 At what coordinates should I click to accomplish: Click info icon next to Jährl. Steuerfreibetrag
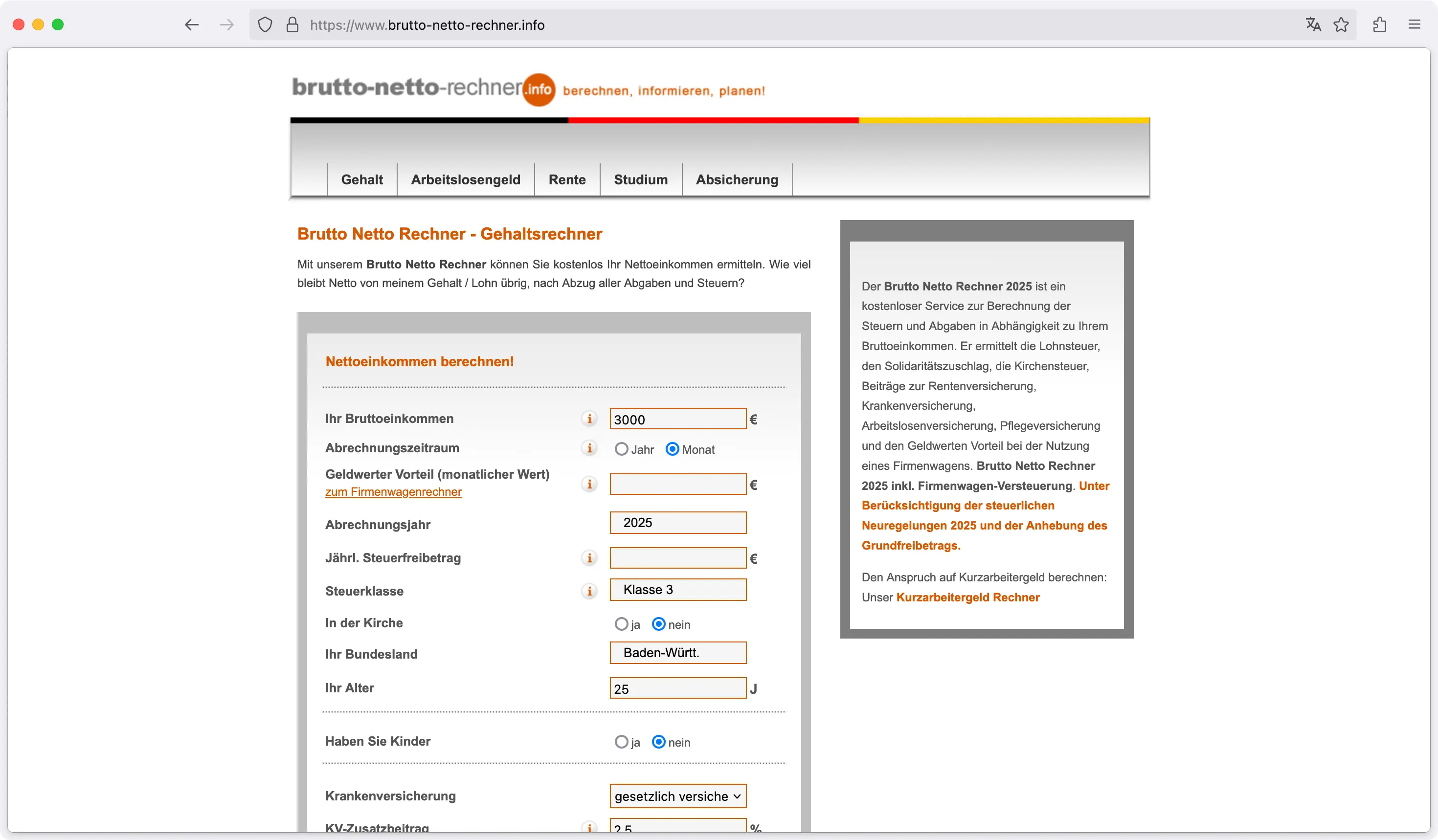point(589,558)
